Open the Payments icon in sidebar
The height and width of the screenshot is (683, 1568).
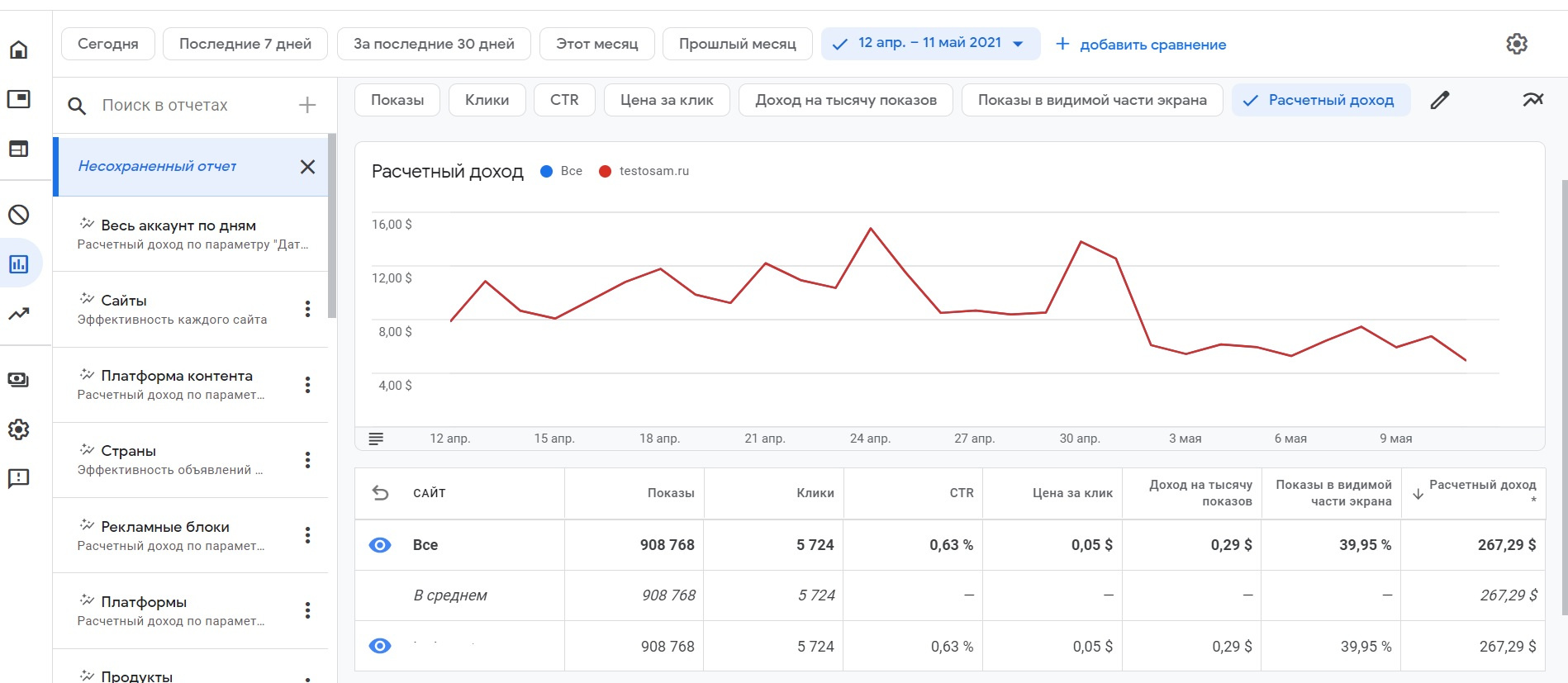(18, 380)
